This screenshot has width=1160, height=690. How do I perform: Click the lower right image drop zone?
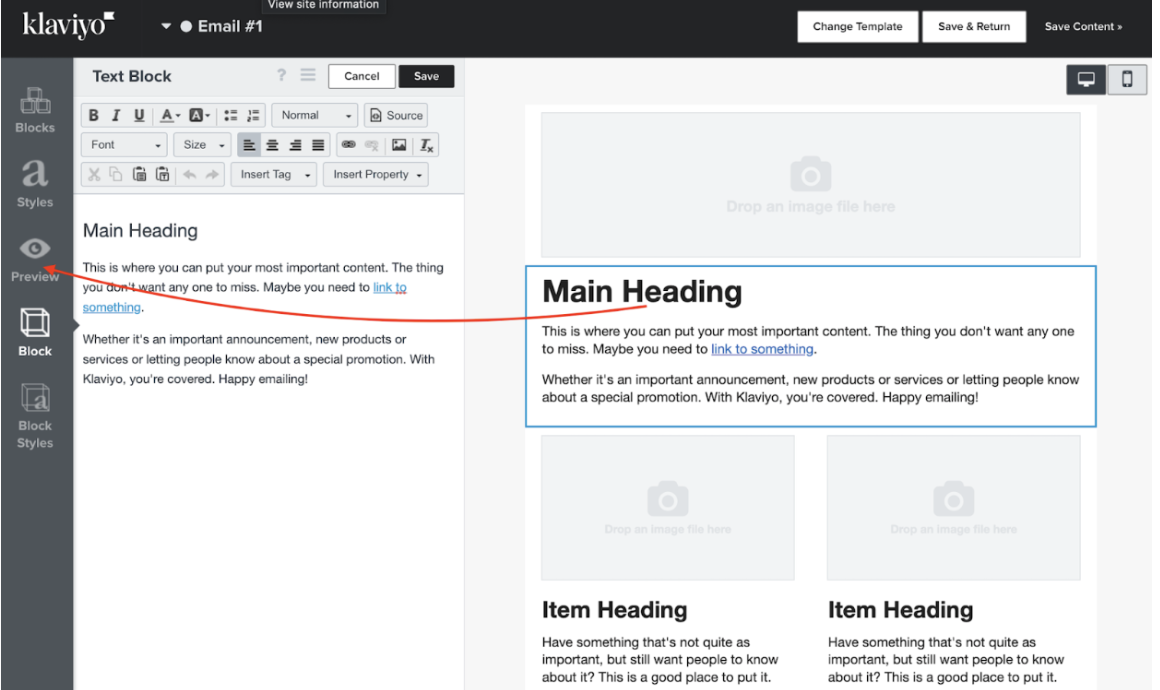(x=953, y=507)
